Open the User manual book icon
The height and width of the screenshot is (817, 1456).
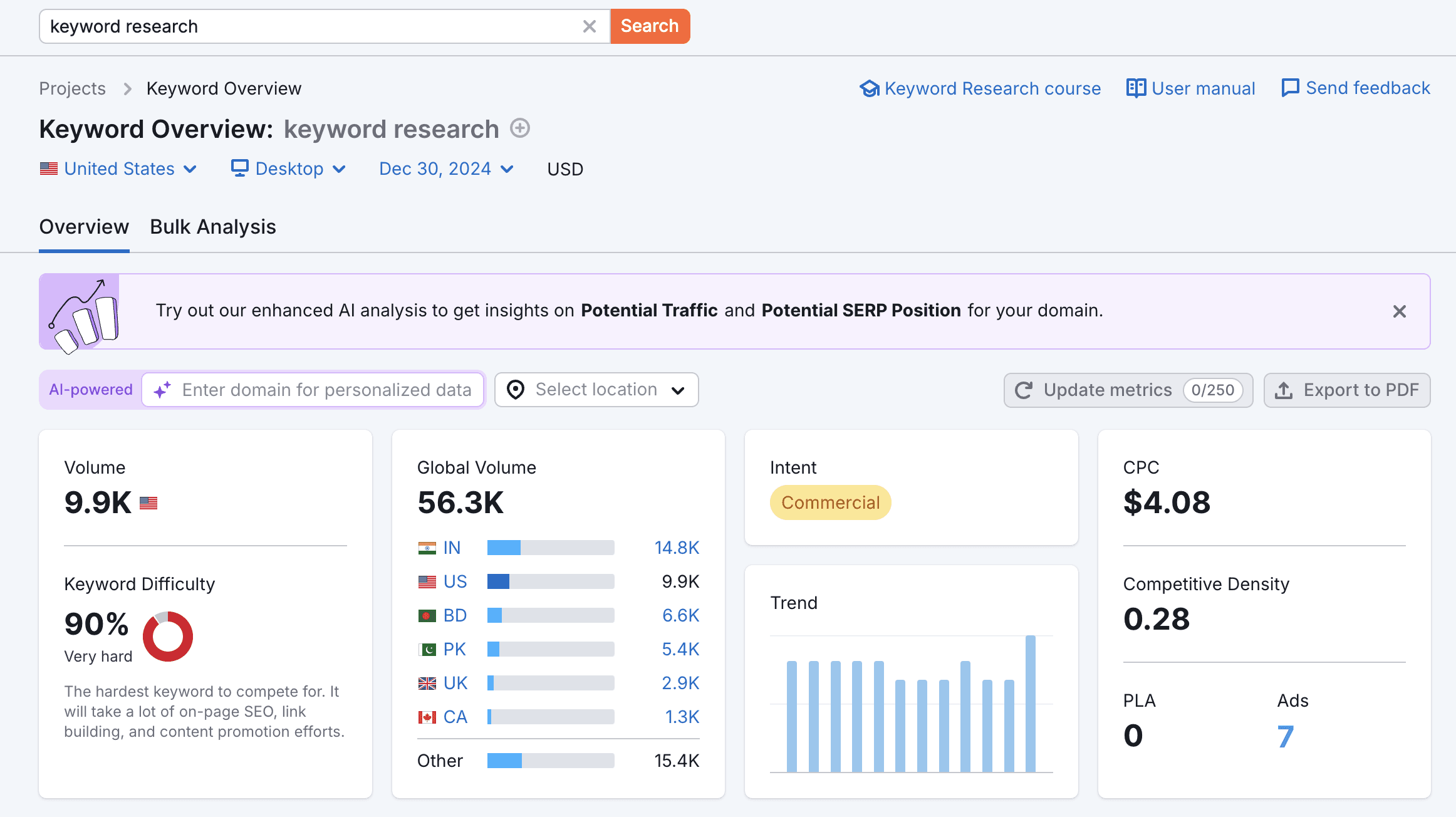pos(1136,88)
